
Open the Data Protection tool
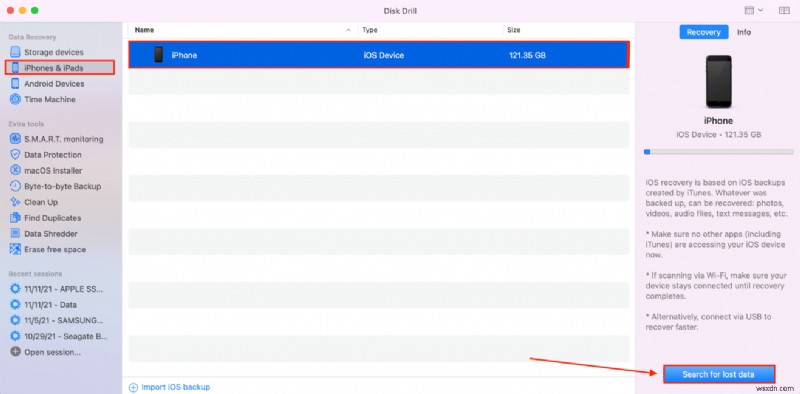coord(45,155)
